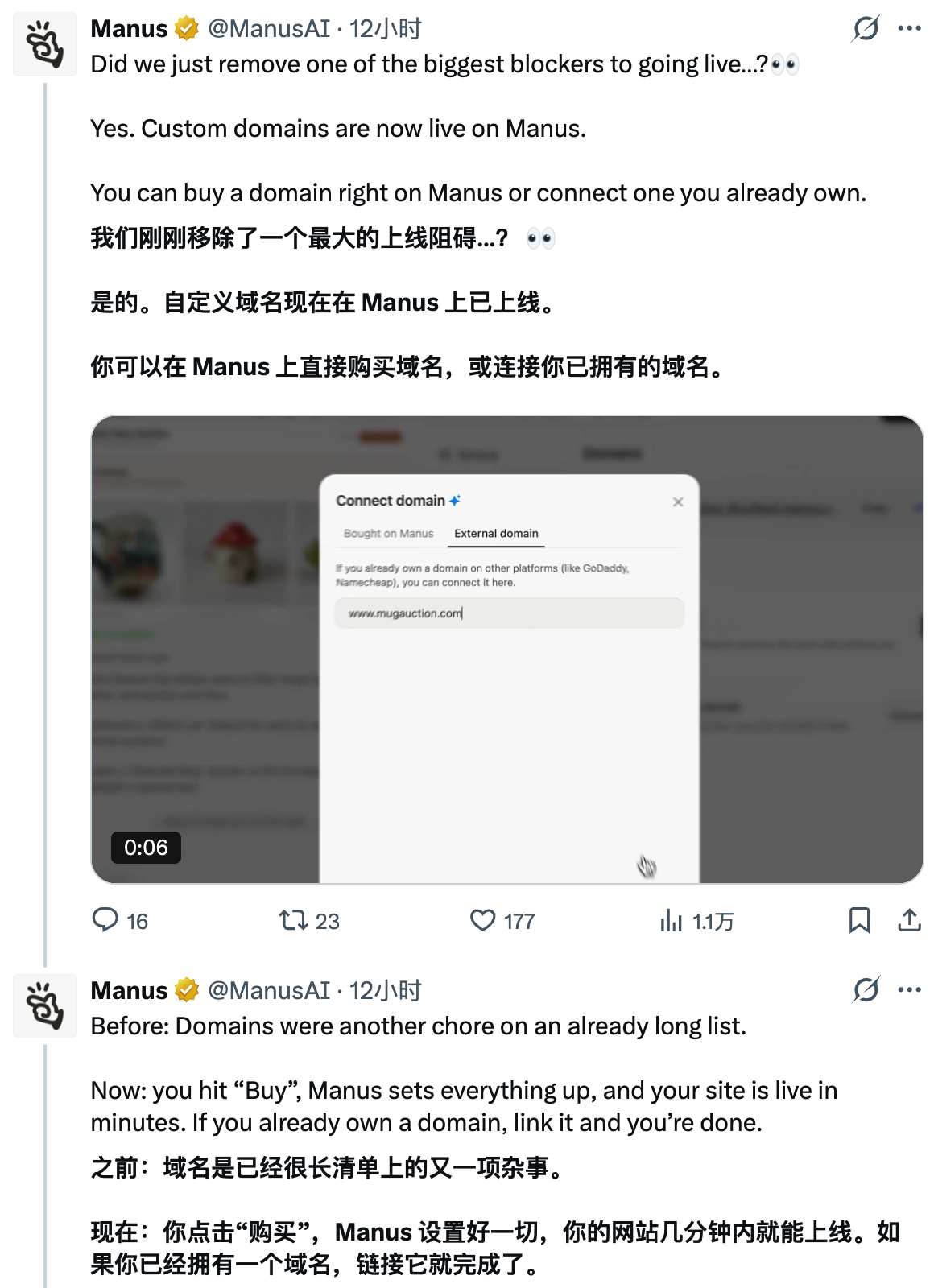Click the www.mugauction.com domain input field
Screen dimensions: 934x1288
pos(509,613)
